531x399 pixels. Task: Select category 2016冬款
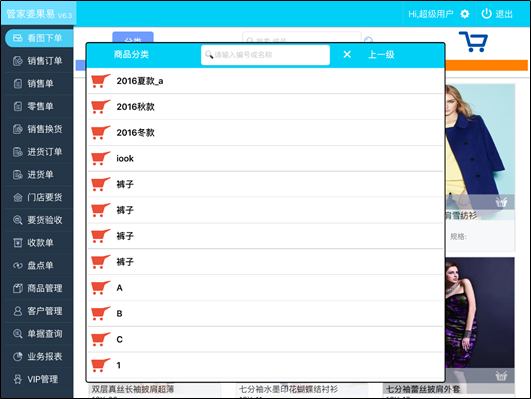point(266,132)
